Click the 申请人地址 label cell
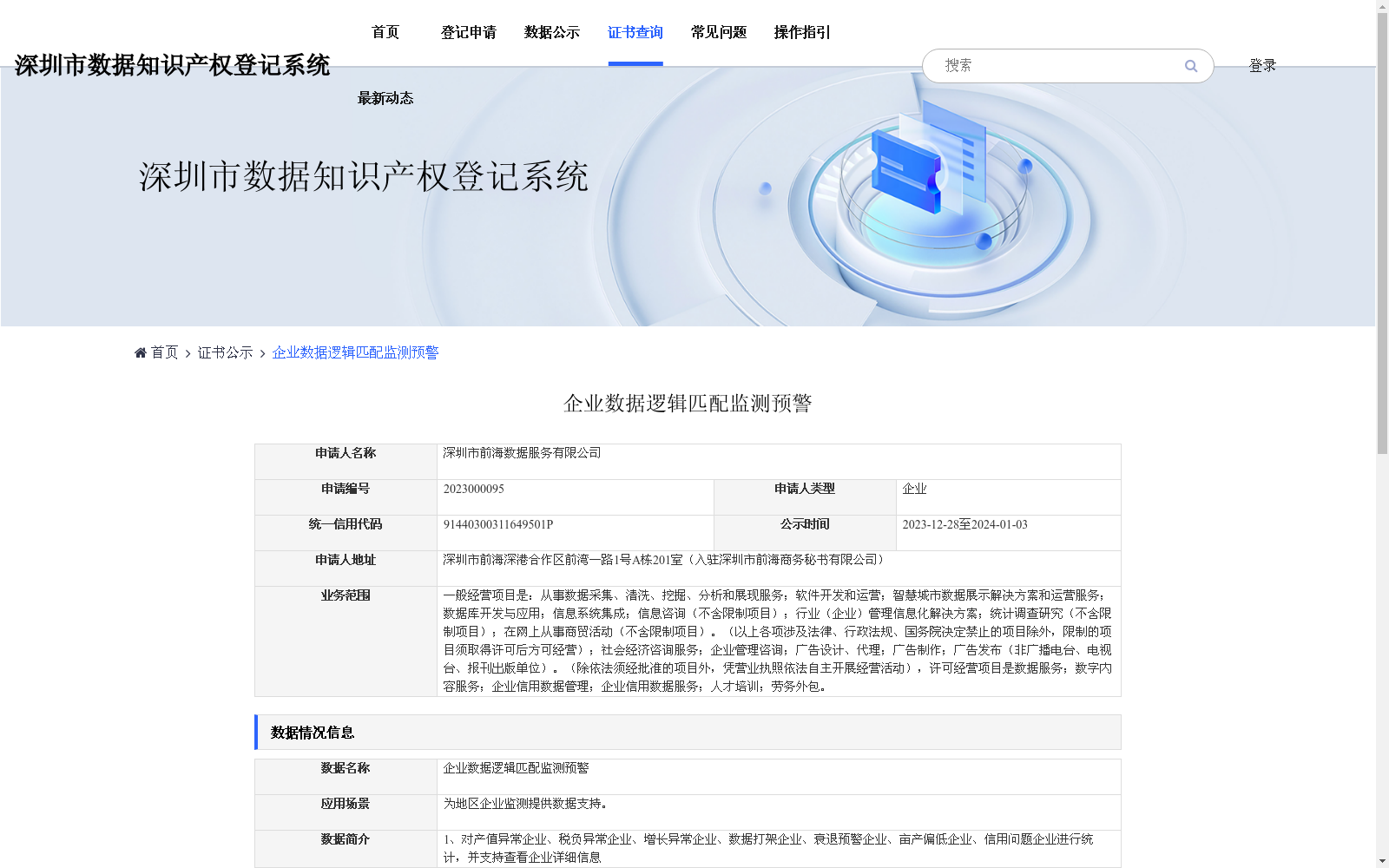Viewport: 1389px width, 868px height. [346, 569]
